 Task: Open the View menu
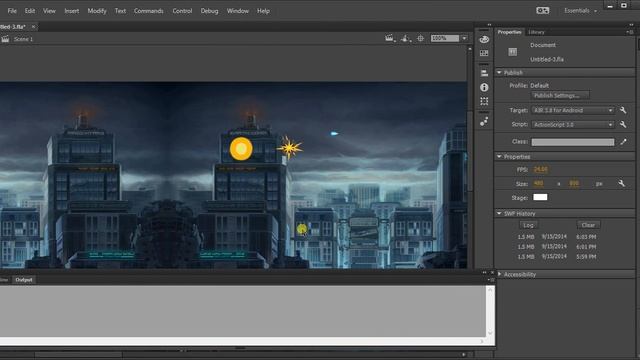(49, 11)
